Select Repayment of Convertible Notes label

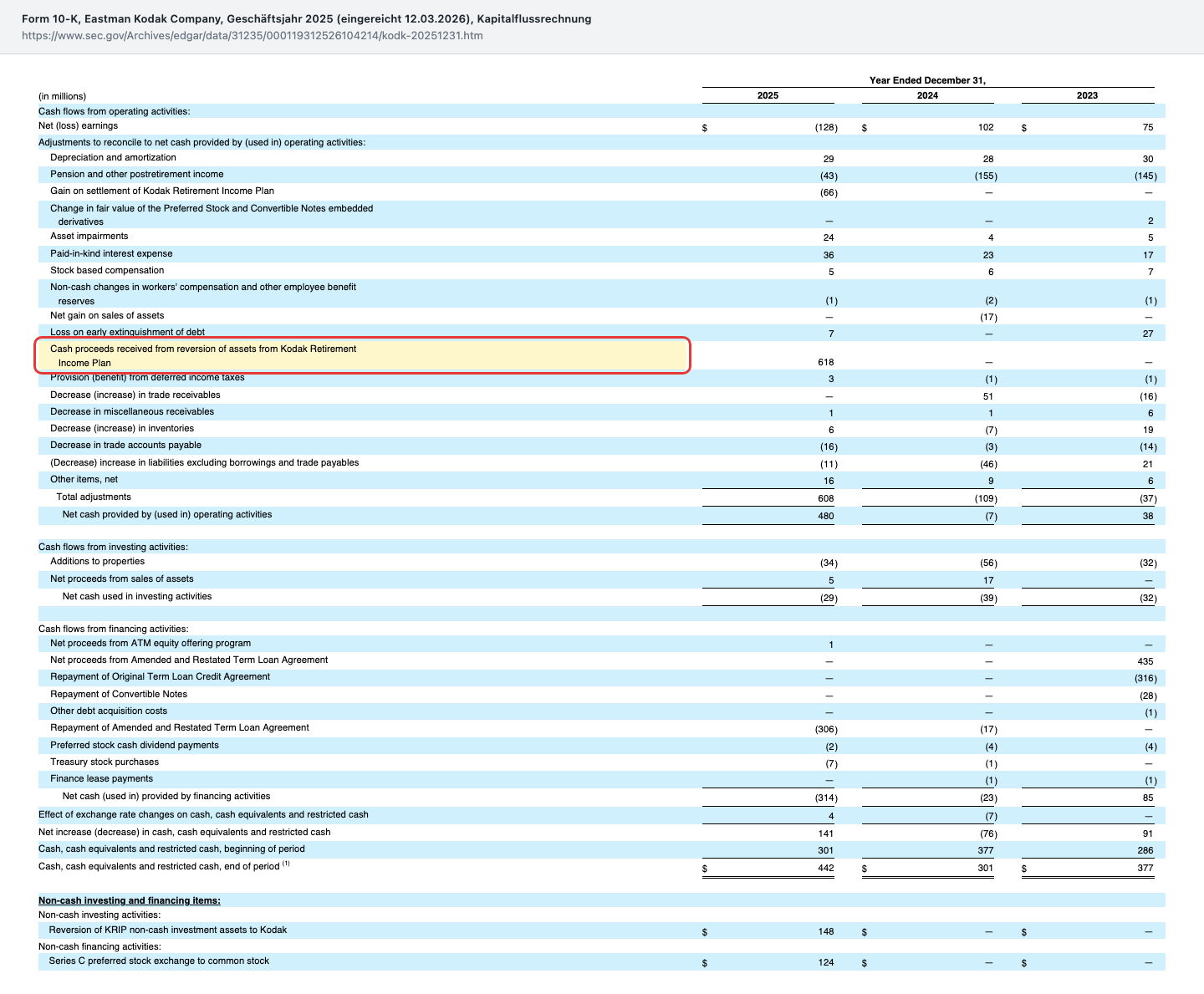119,694
